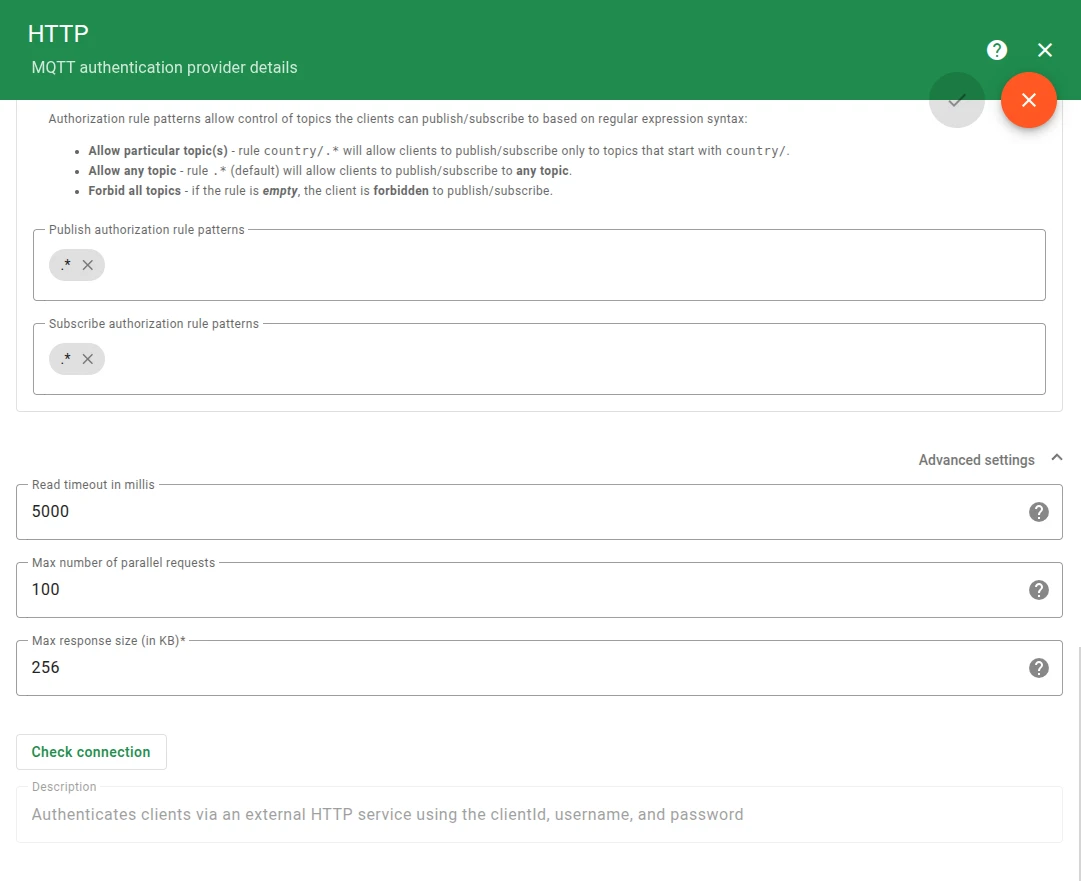Click the 'Allow particular topic(s)' bullet text

[x=438, y=150]
